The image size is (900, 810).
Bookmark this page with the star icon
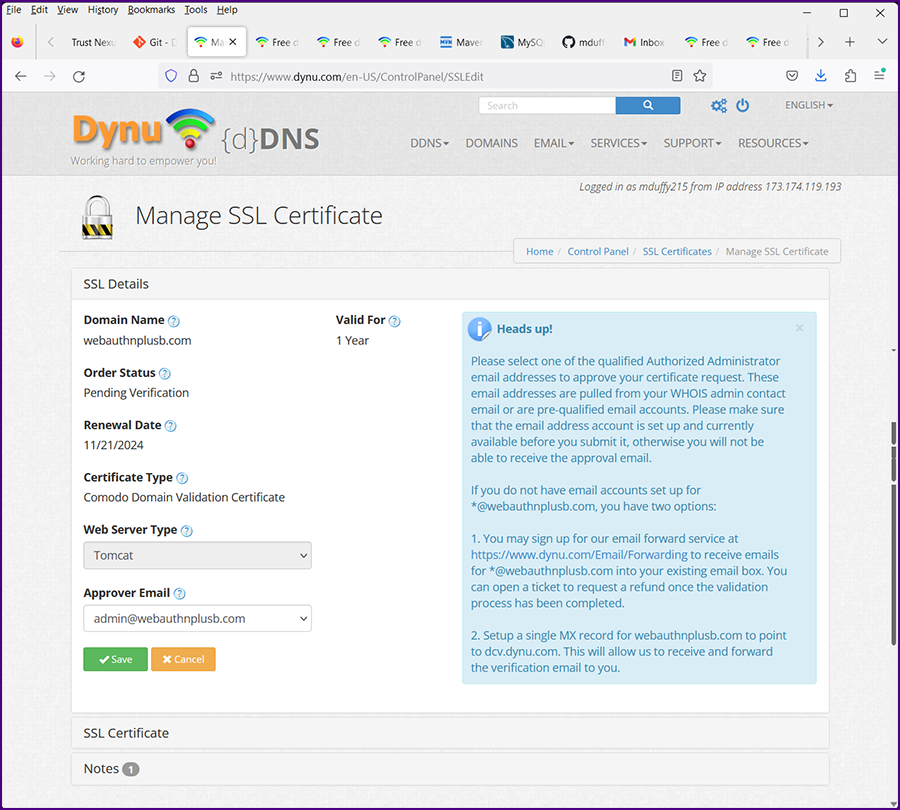[700, 76]
